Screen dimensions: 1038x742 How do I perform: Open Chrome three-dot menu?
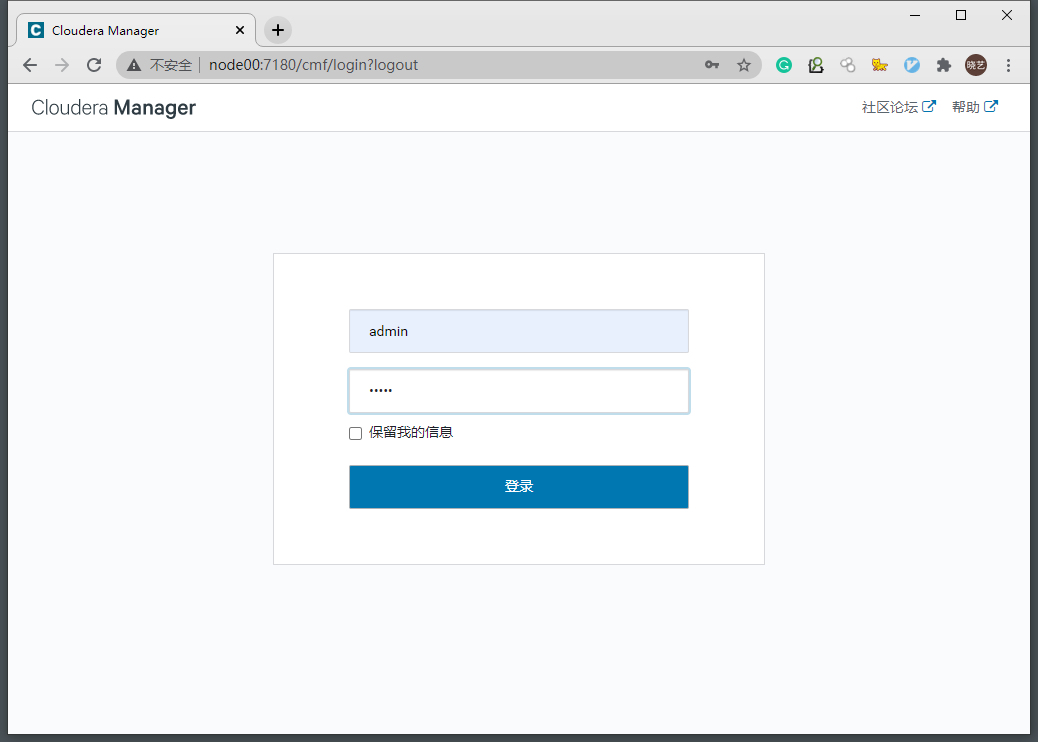1008,65
